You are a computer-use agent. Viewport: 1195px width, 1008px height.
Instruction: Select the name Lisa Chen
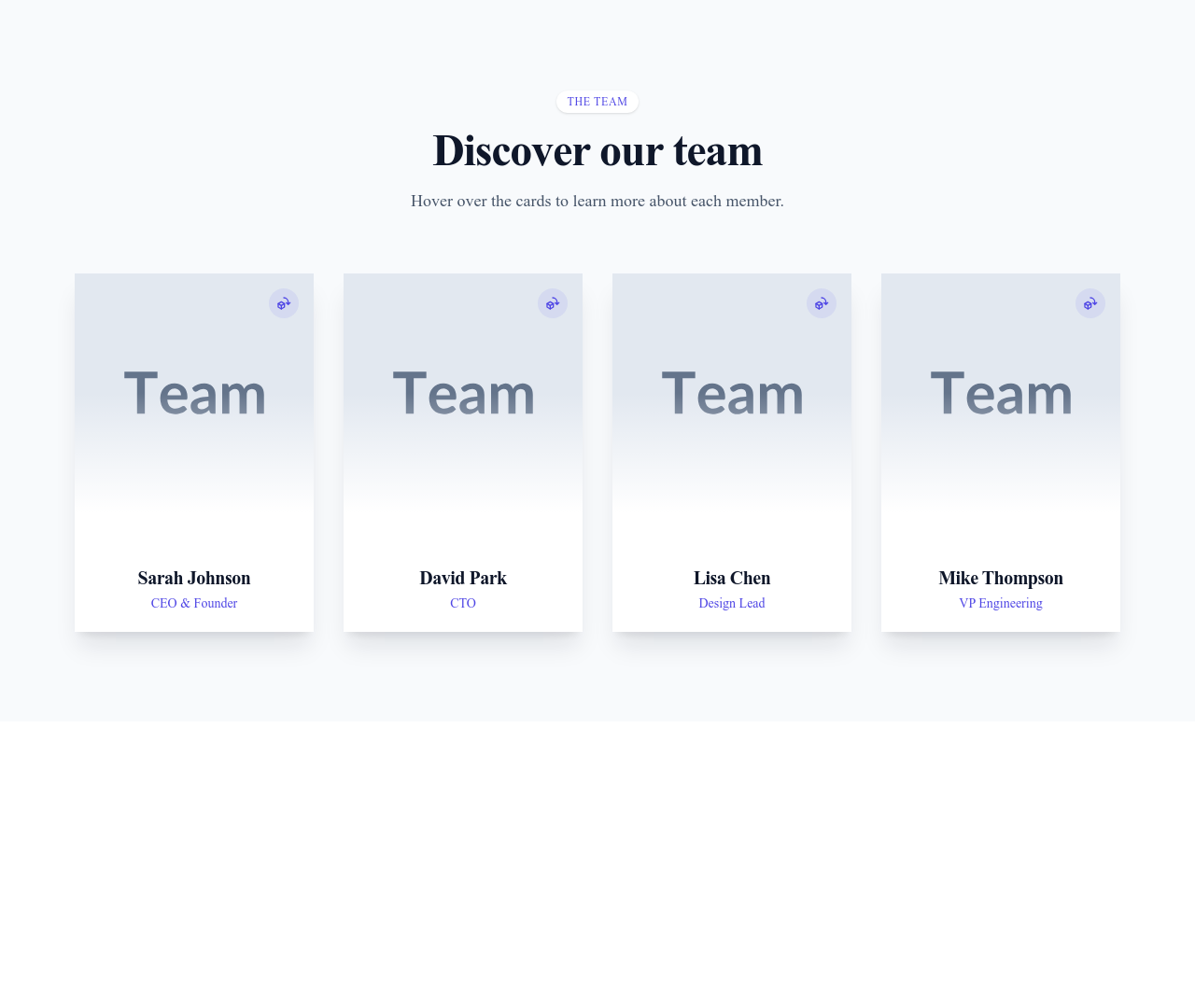(x=732, y=578)
